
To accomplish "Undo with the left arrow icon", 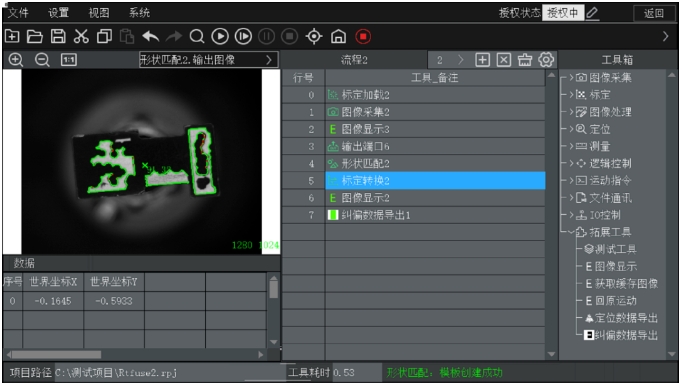I will coord(150,36).
